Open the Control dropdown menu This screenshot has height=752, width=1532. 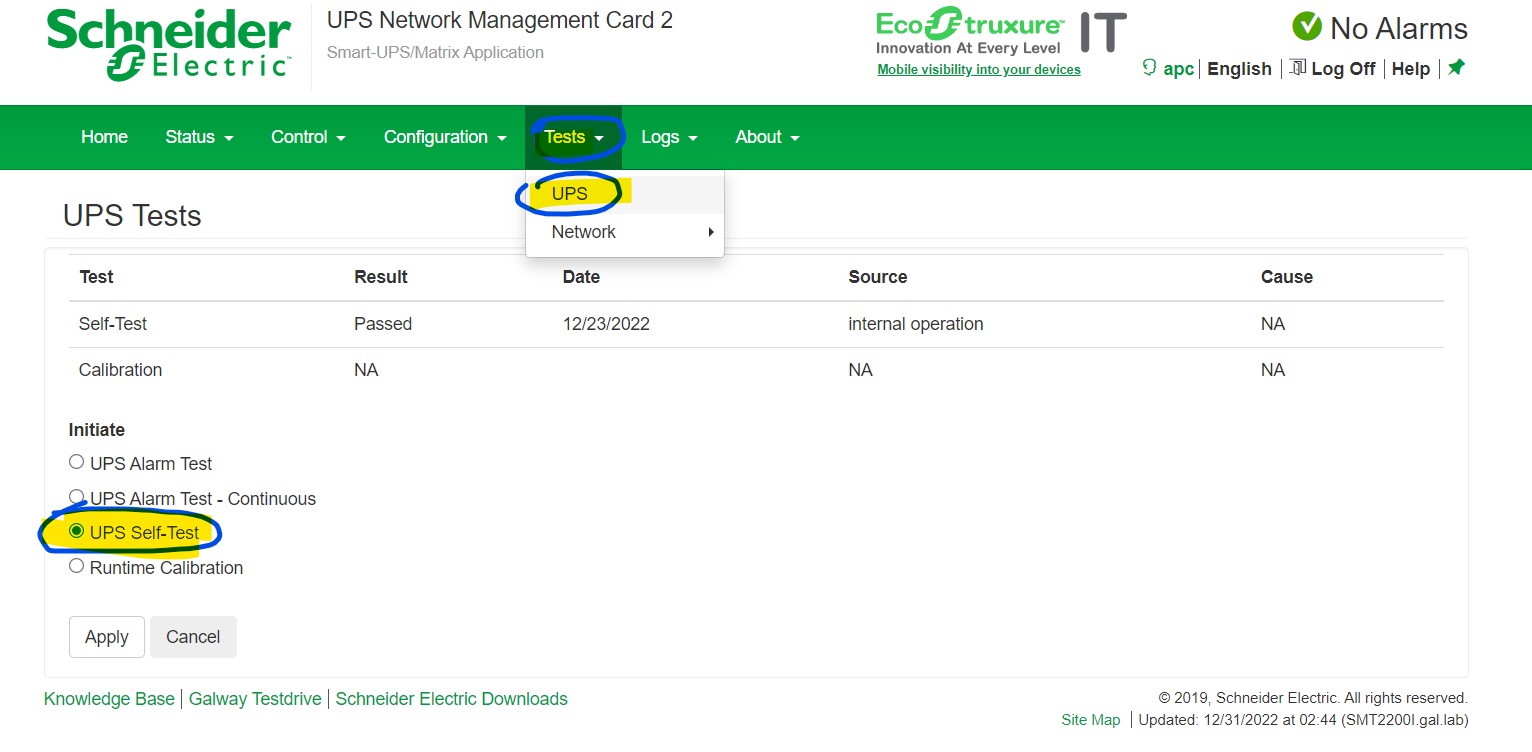pyautogui.click(x=308, y=137)
